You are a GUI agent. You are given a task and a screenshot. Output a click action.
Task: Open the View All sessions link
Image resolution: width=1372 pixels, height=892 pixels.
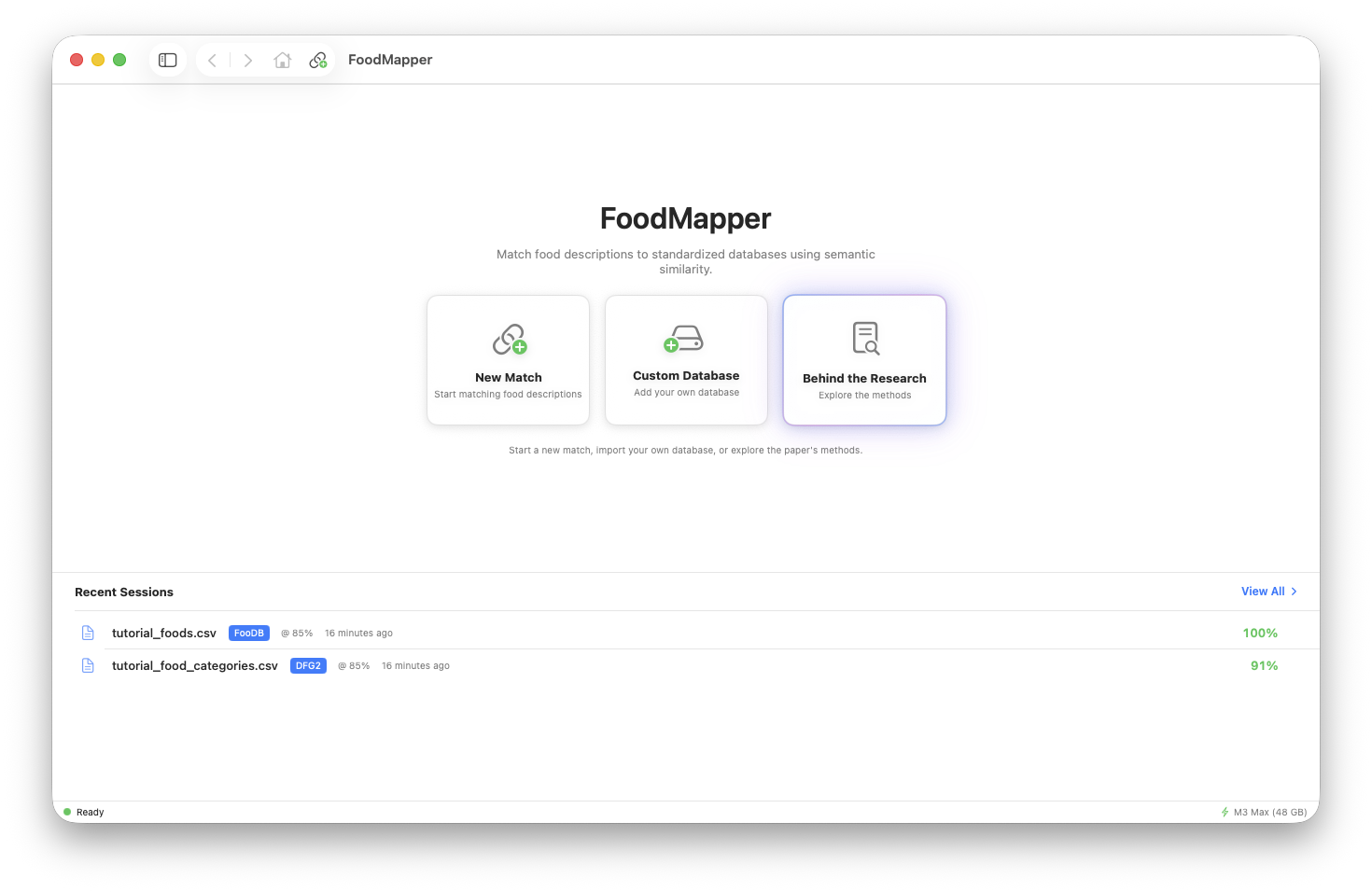pos(1261,591)
